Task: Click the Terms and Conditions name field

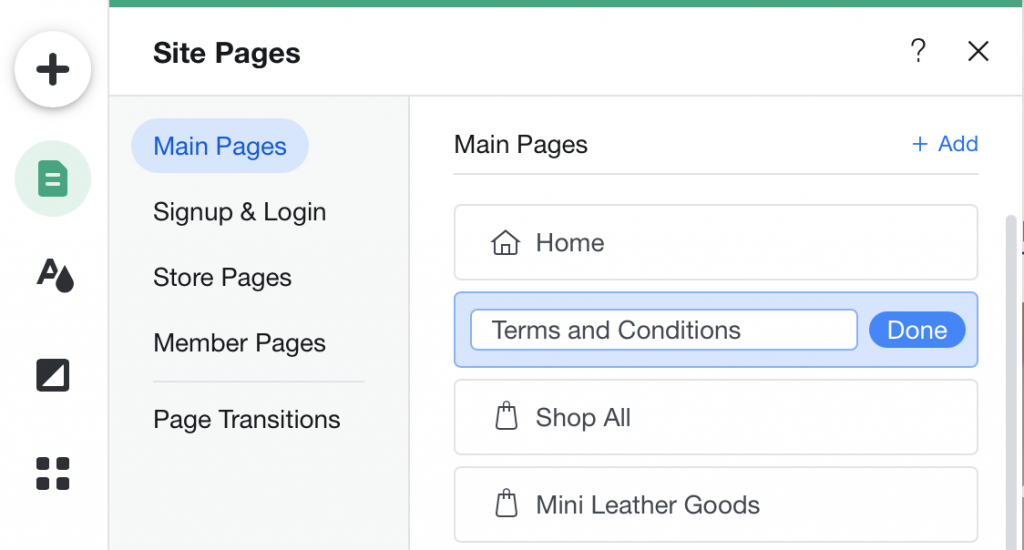Action: click(663, 330)
